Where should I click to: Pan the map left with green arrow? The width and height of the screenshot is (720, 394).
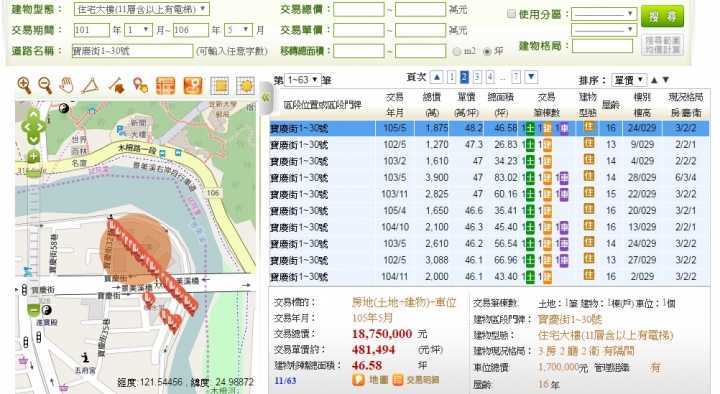[26, 127]
